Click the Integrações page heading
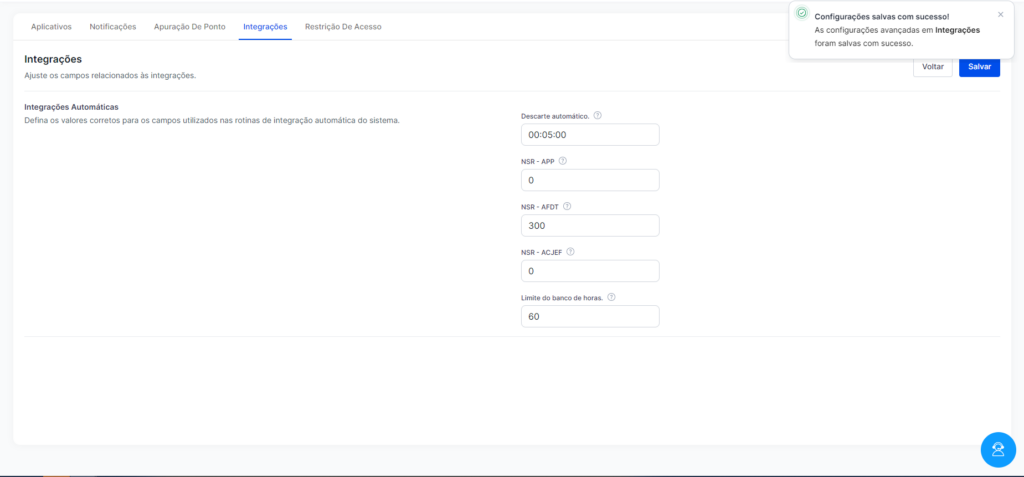Image resolution: width=1024 pixels, height=477 pixels. (53, 59)
